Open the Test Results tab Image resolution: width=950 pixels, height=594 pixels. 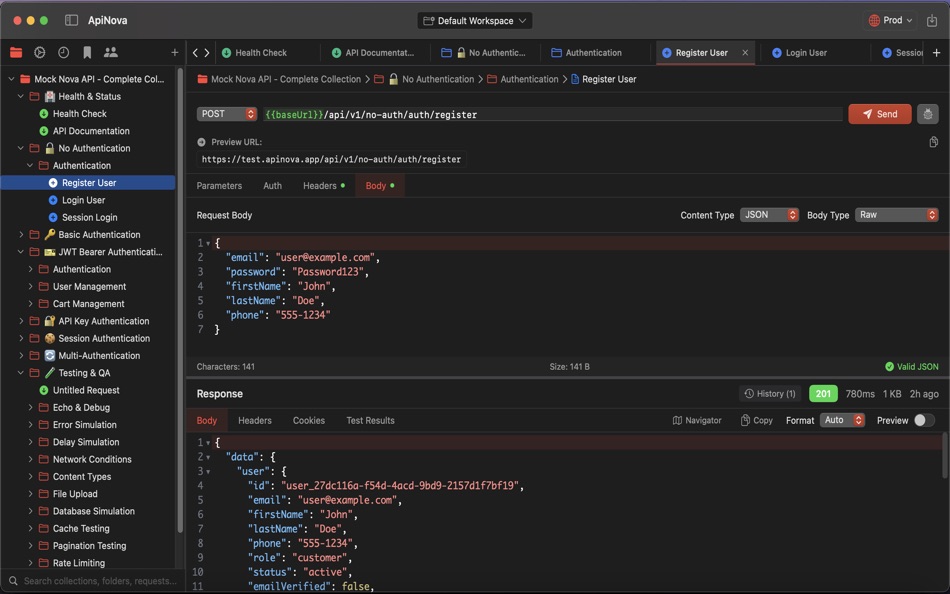[x=370, y=420]
